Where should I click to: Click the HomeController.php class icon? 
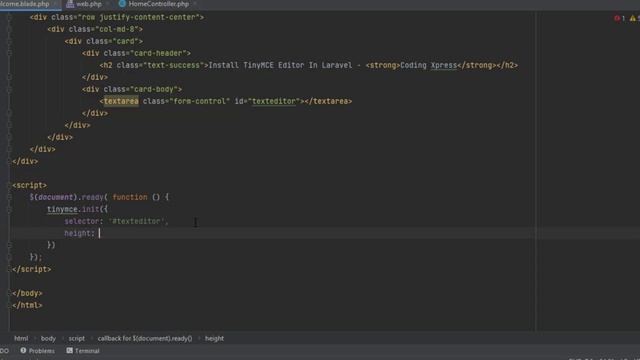tap(122, 4)
